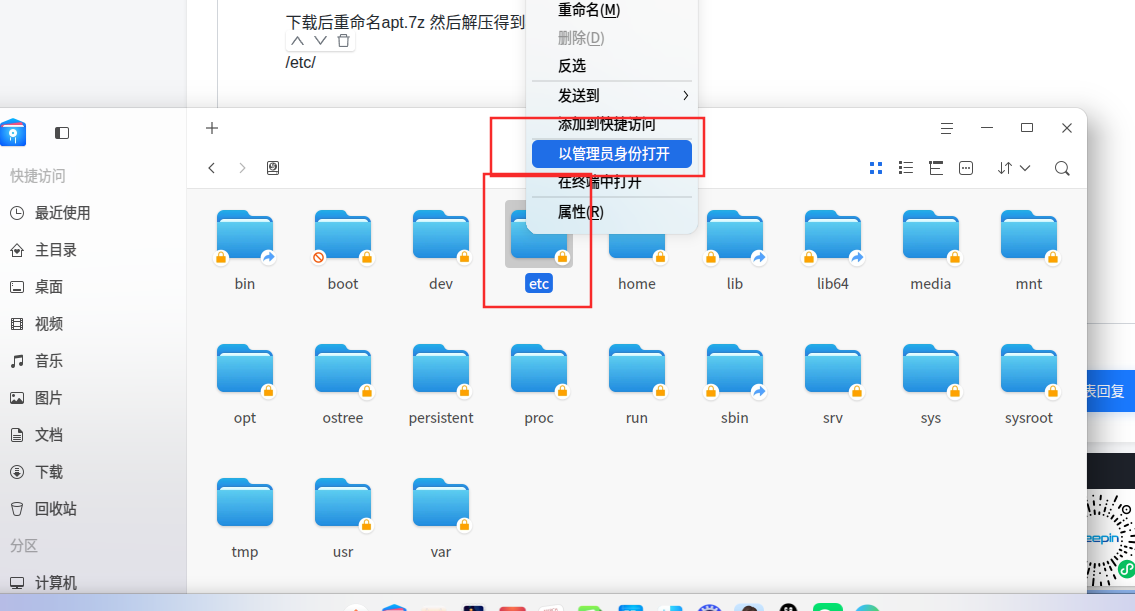This screenshot has width=1135, height=611.
Task: Expand the 发送到 submenu arrow
Action: [685, 96]
